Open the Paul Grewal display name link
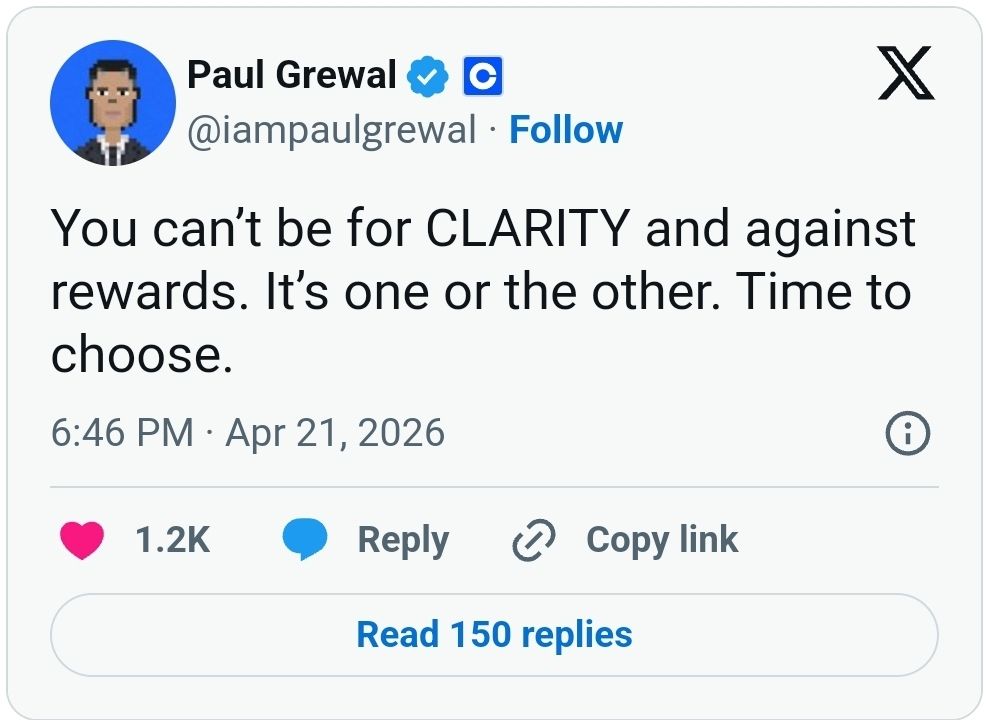 pos(292,75)
